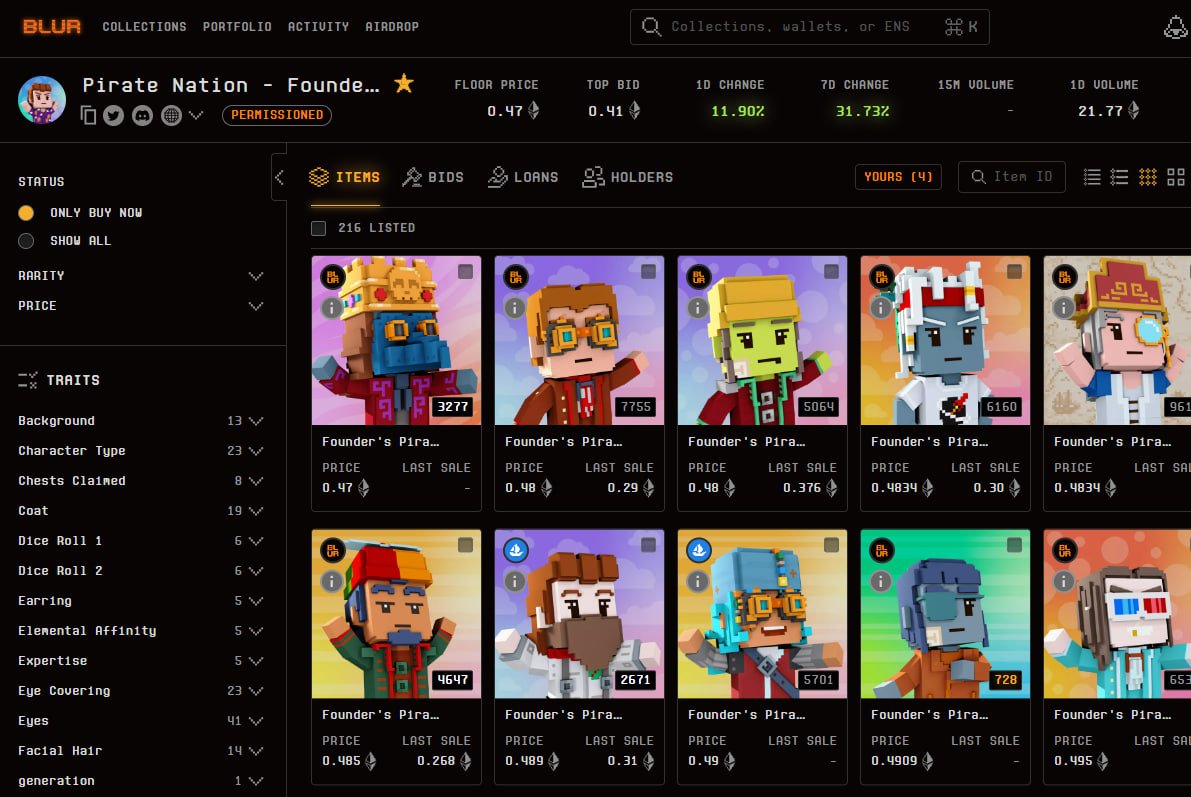
Task: Tick the checkbox on item 7755
Action: [649, 271]
